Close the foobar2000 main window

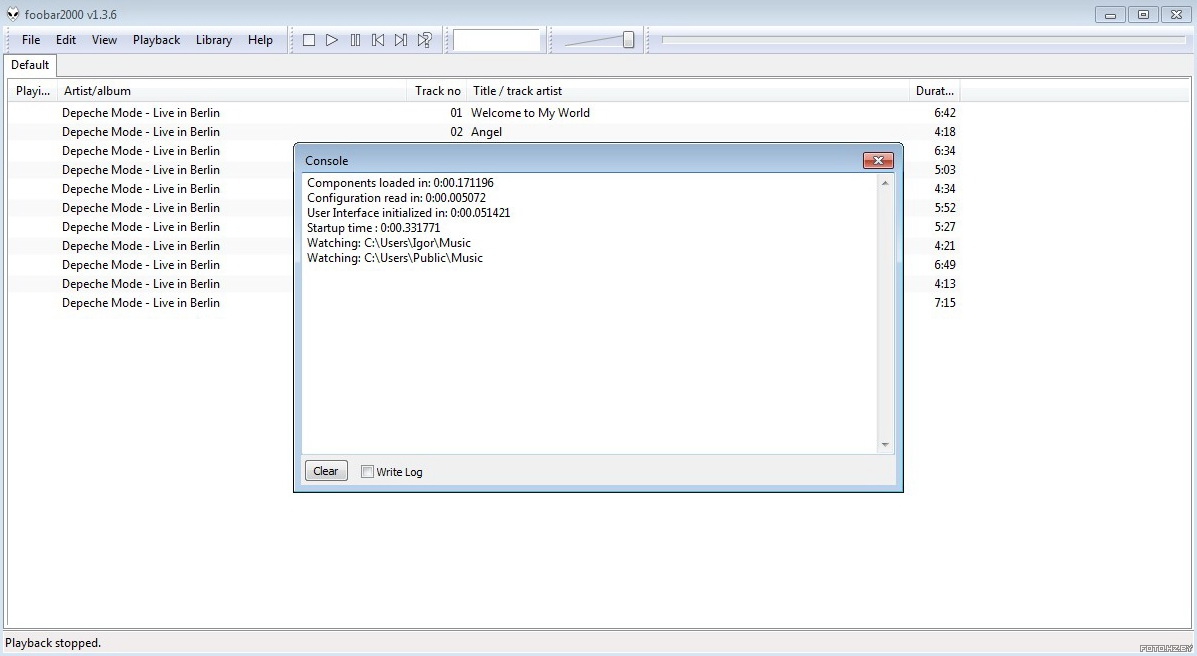1176,15
